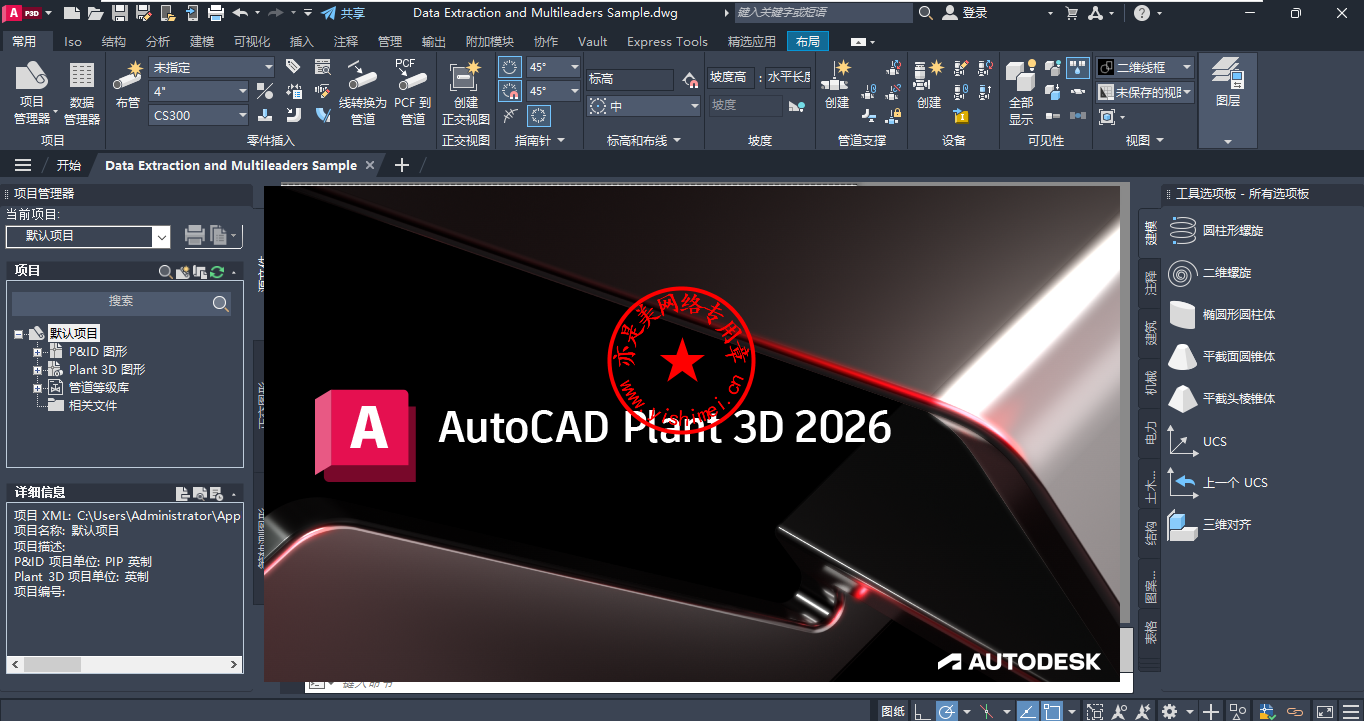Open the 数据管理器 ribbon tool
Image resolution: width=1364 pixels, height=721 pixels.
point(82,91)
